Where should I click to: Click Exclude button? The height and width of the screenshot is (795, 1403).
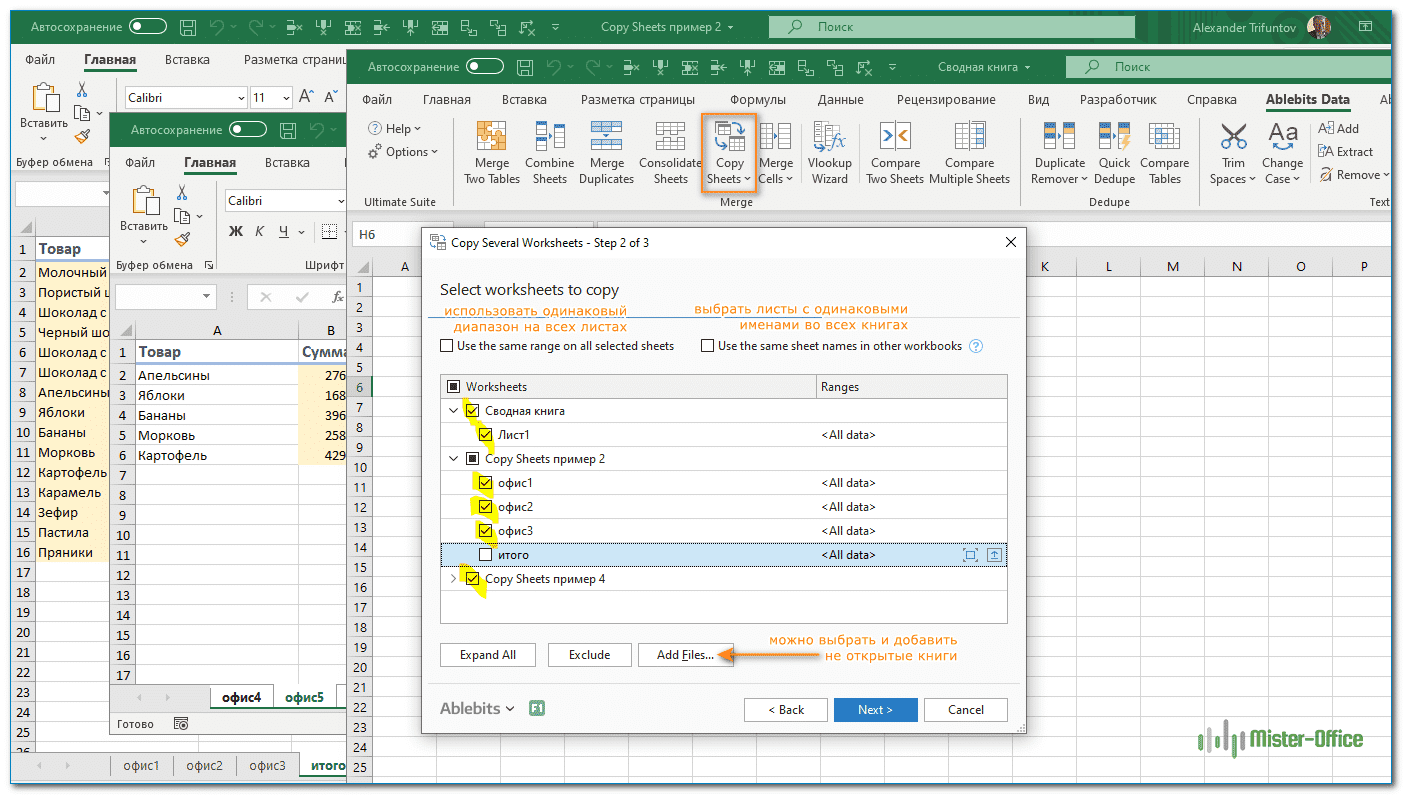[589, 655]
